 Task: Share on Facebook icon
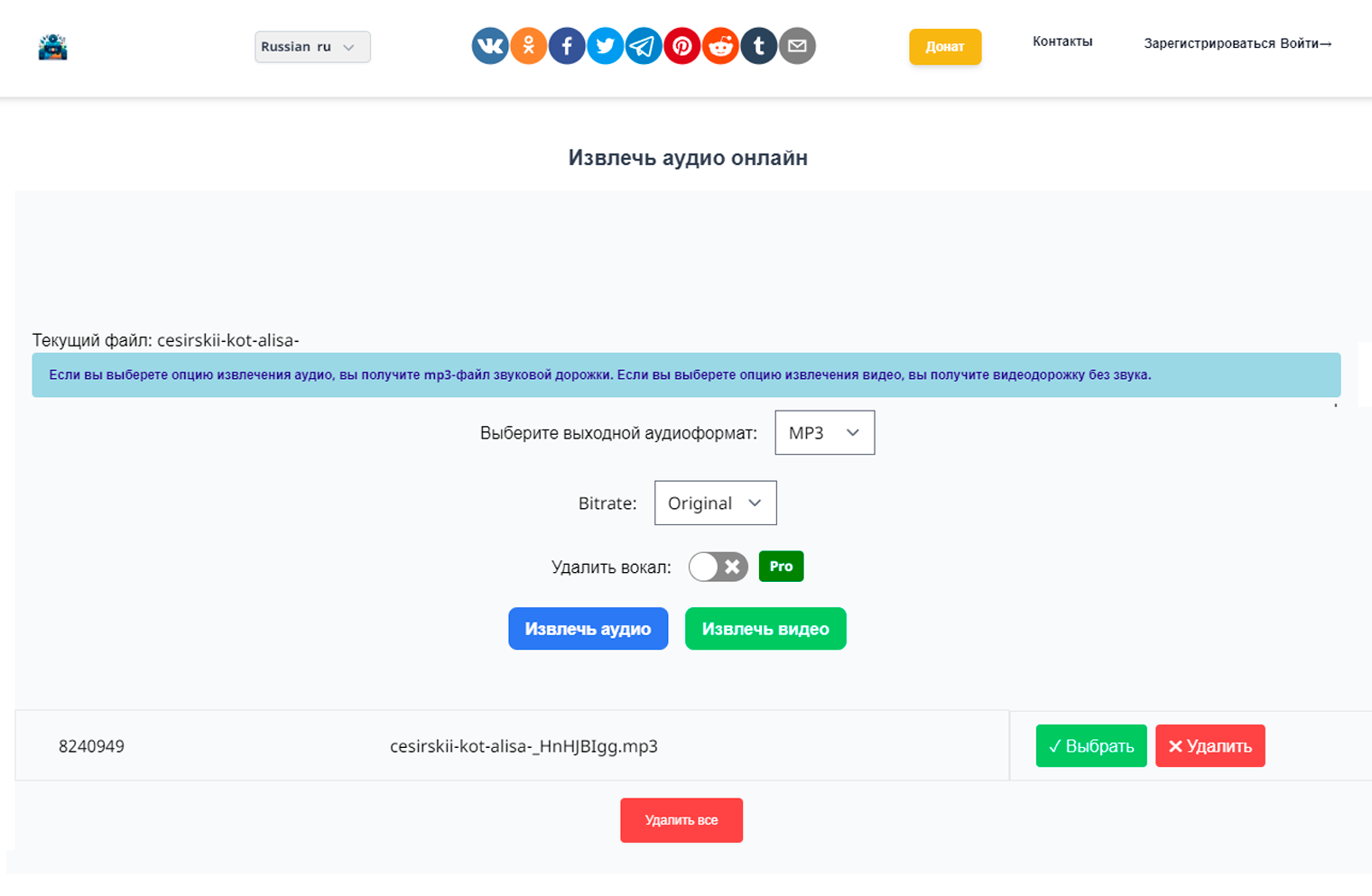pos(567,46)
